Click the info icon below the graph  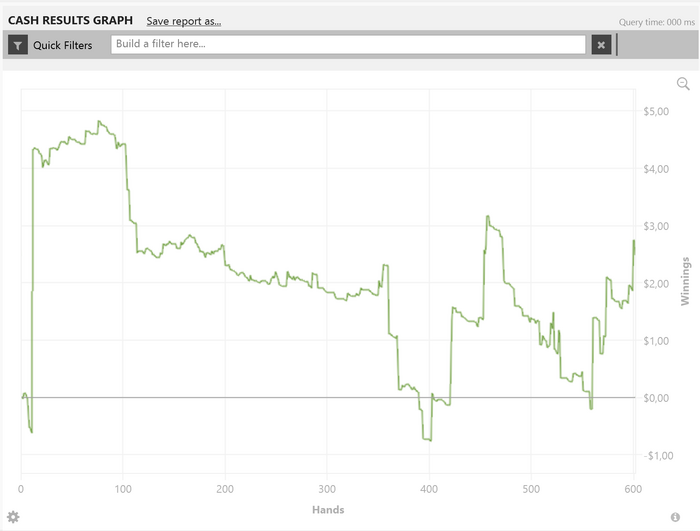click(675, 517)
